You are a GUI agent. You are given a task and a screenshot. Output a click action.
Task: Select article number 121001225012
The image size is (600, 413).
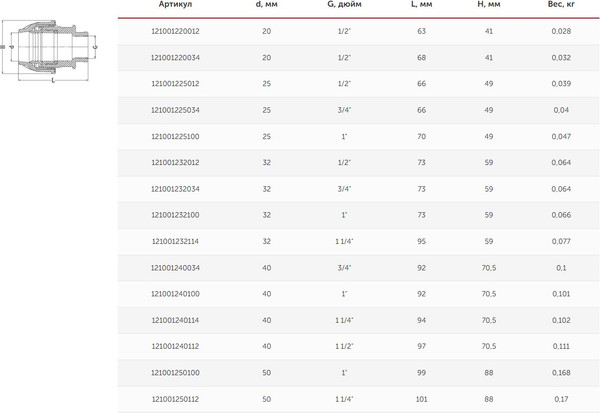click(x=175, y=84)
